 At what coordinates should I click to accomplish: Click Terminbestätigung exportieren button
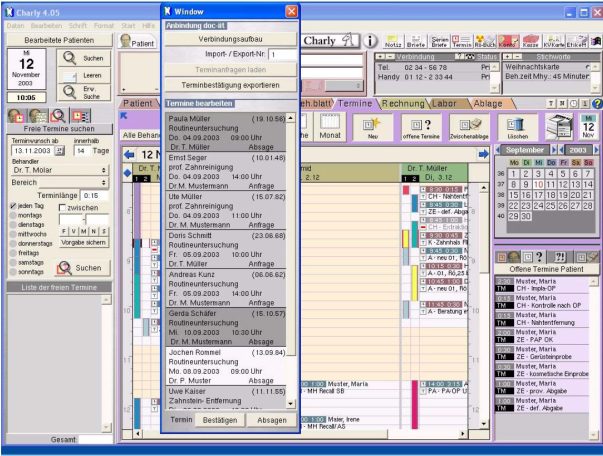point(231,85)
